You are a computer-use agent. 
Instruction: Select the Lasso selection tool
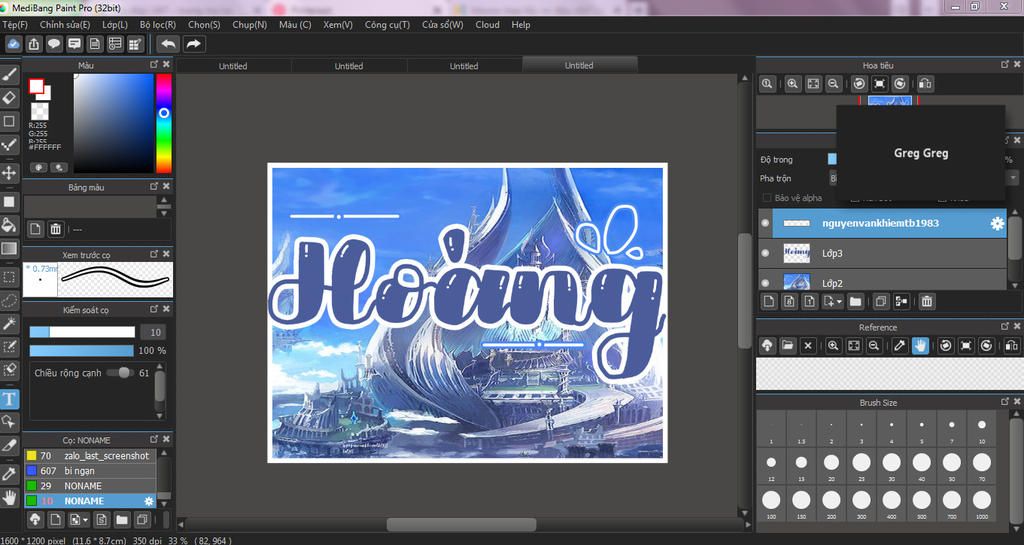point(9,300)
